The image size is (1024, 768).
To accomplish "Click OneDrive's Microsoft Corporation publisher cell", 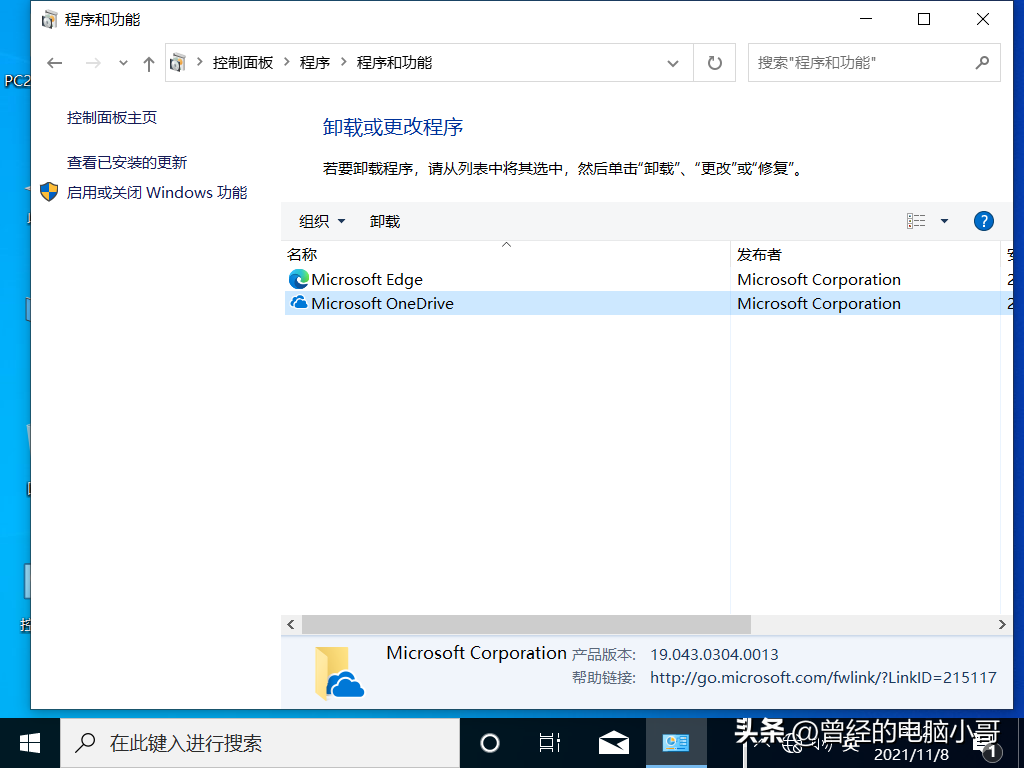I will tap(819, 304).
